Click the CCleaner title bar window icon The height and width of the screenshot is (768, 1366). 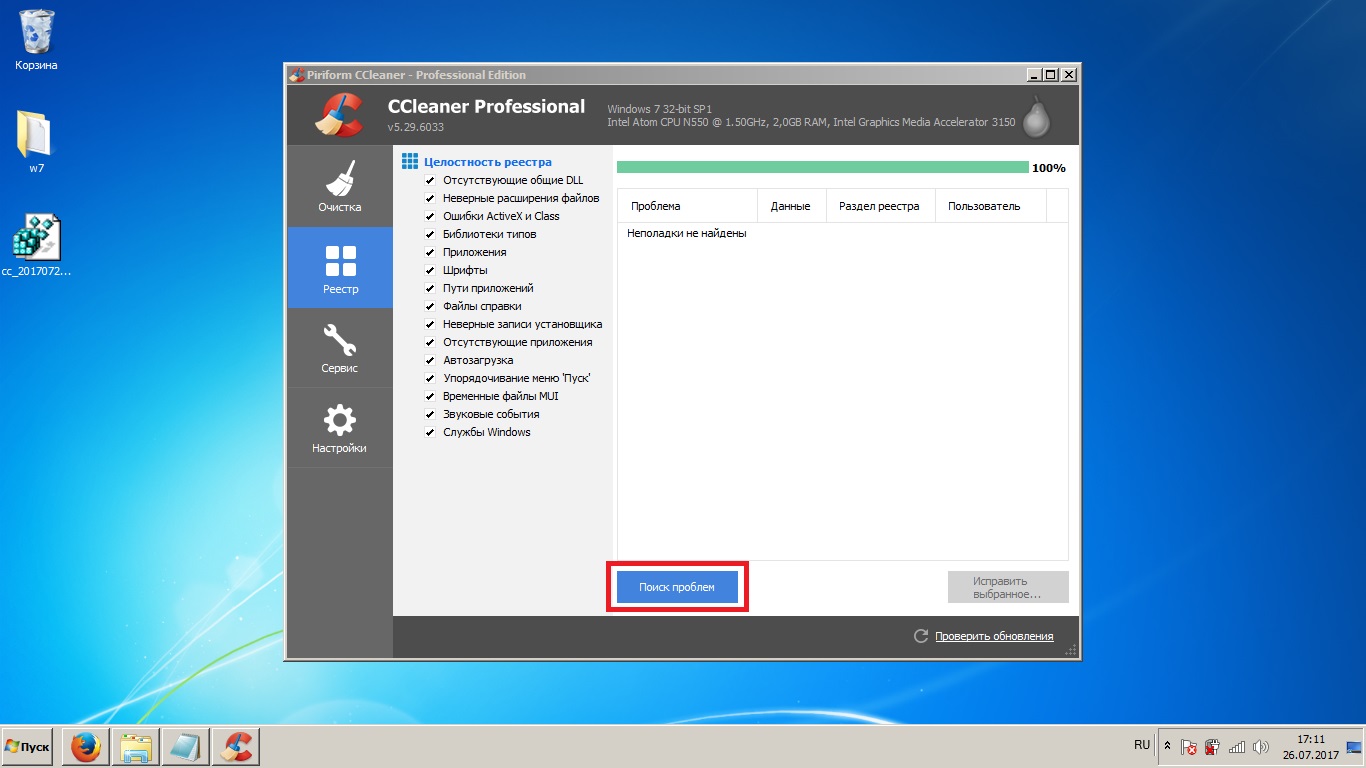(x=296, y=75)
